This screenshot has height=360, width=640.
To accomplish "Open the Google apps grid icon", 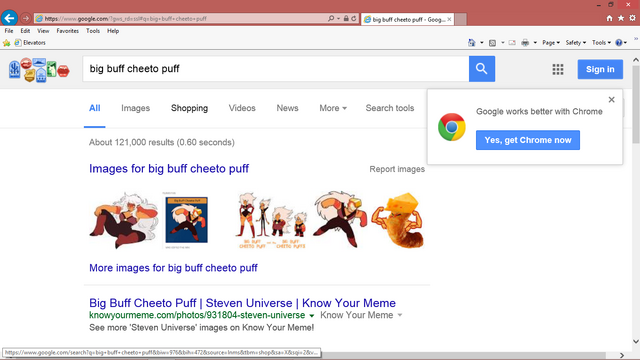I will pos(558,69).
